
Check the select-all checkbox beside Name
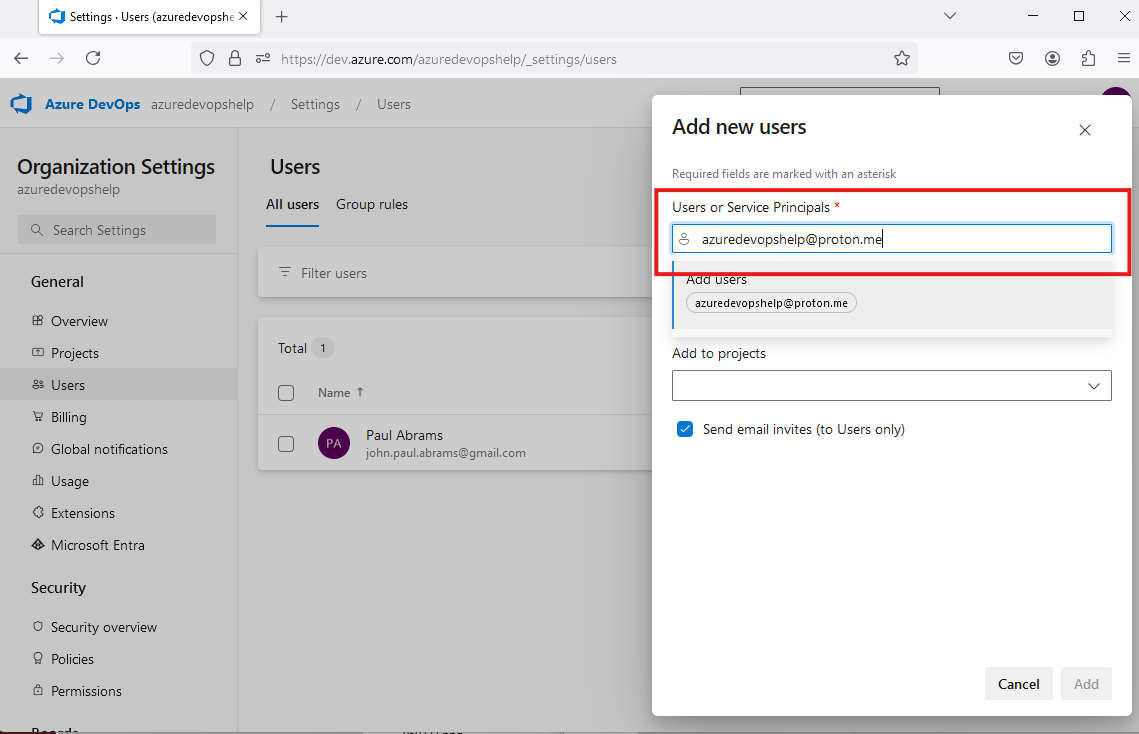(x=286, y=393)
